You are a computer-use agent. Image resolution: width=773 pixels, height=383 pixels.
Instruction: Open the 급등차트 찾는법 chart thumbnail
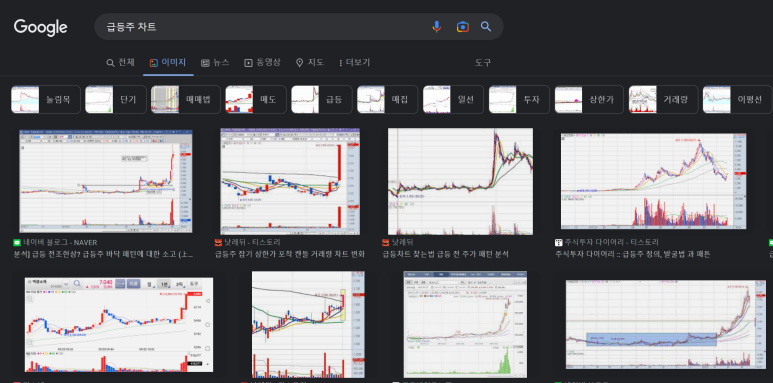460,181
